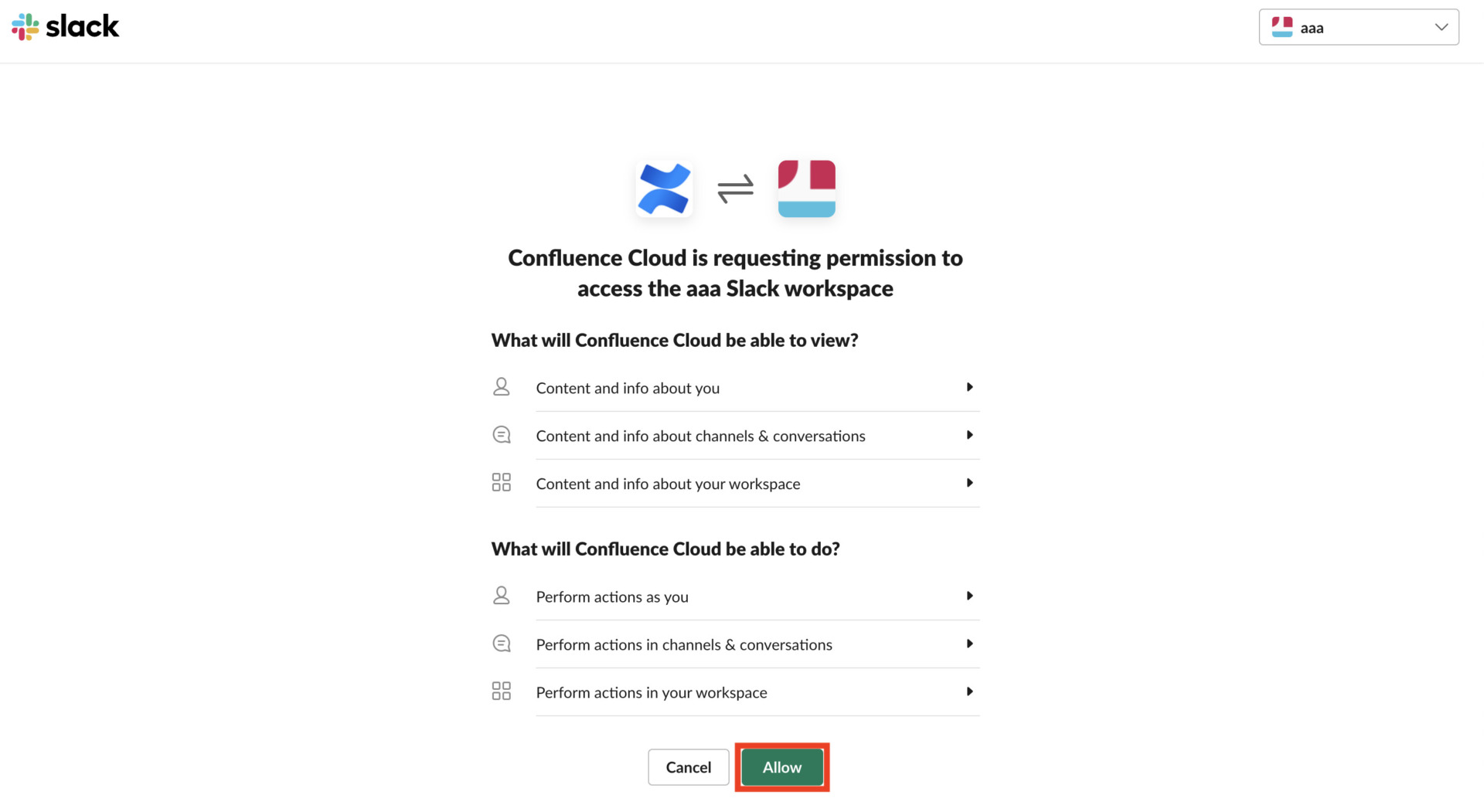Image resolution: width=1484 pixels, height=812 pixels.
Task: Expand 'Content and info about your workspace' arrow
Action: click(969, 483)
